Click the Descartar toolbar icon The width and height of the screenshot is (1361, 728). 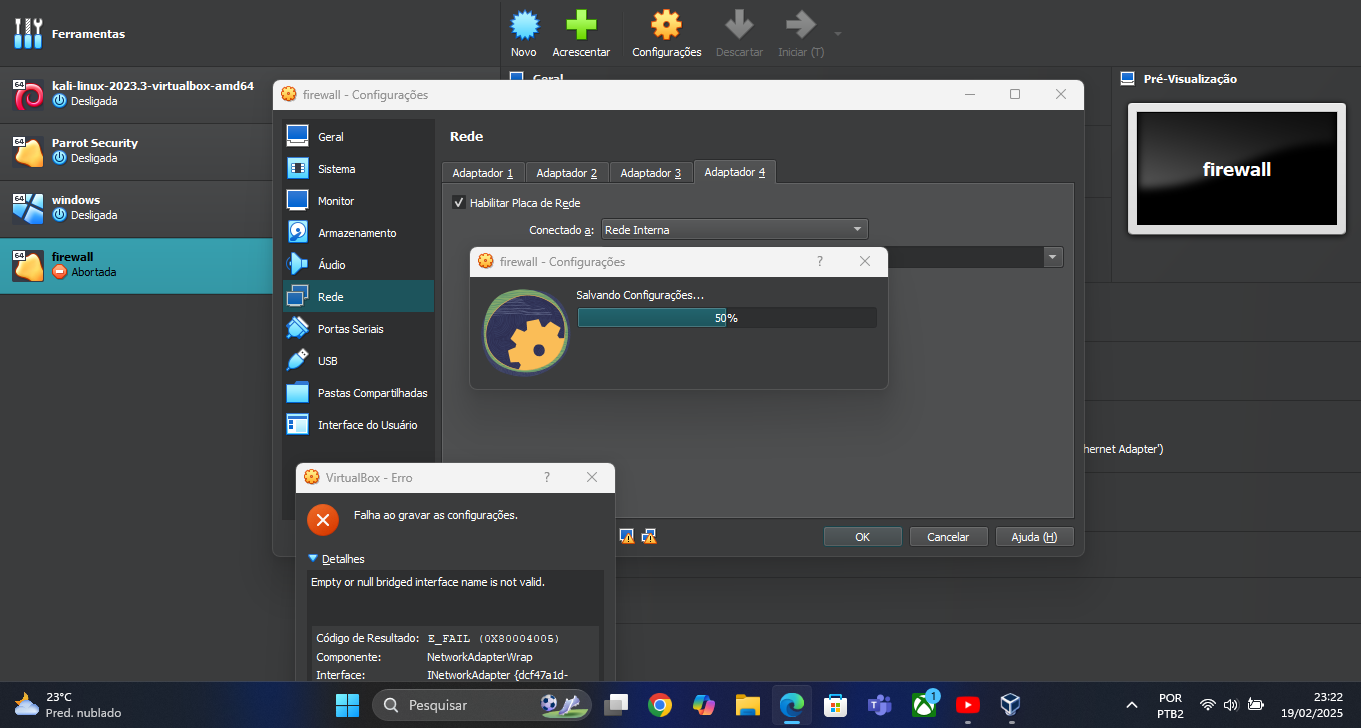(739, 26)
